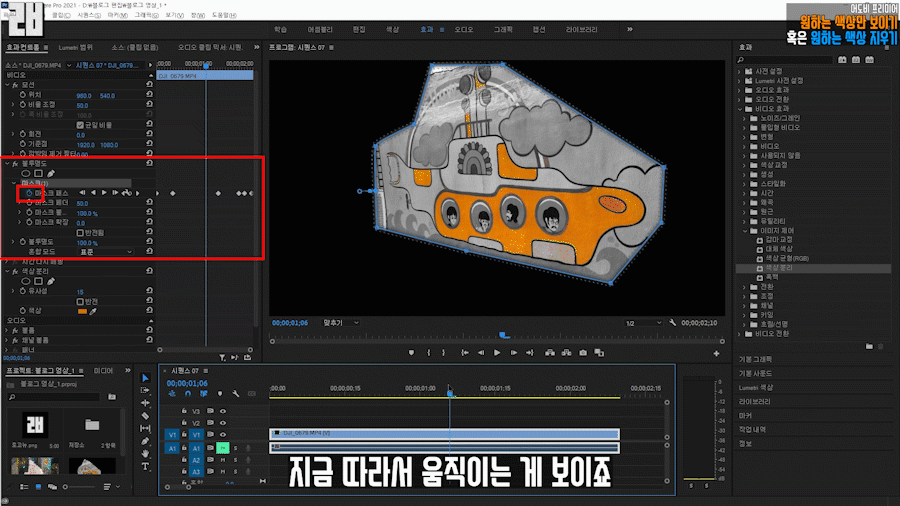Viewport: 900px width, 506px height.
Task: Select the Type tool
Action: coord(145,466)
